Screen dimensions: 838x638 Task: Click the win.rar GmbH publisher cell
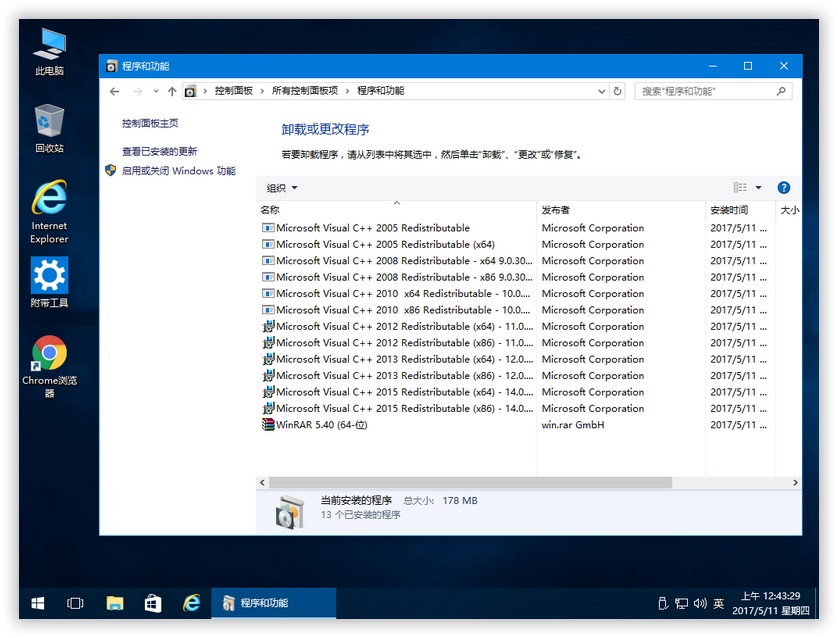573,425
